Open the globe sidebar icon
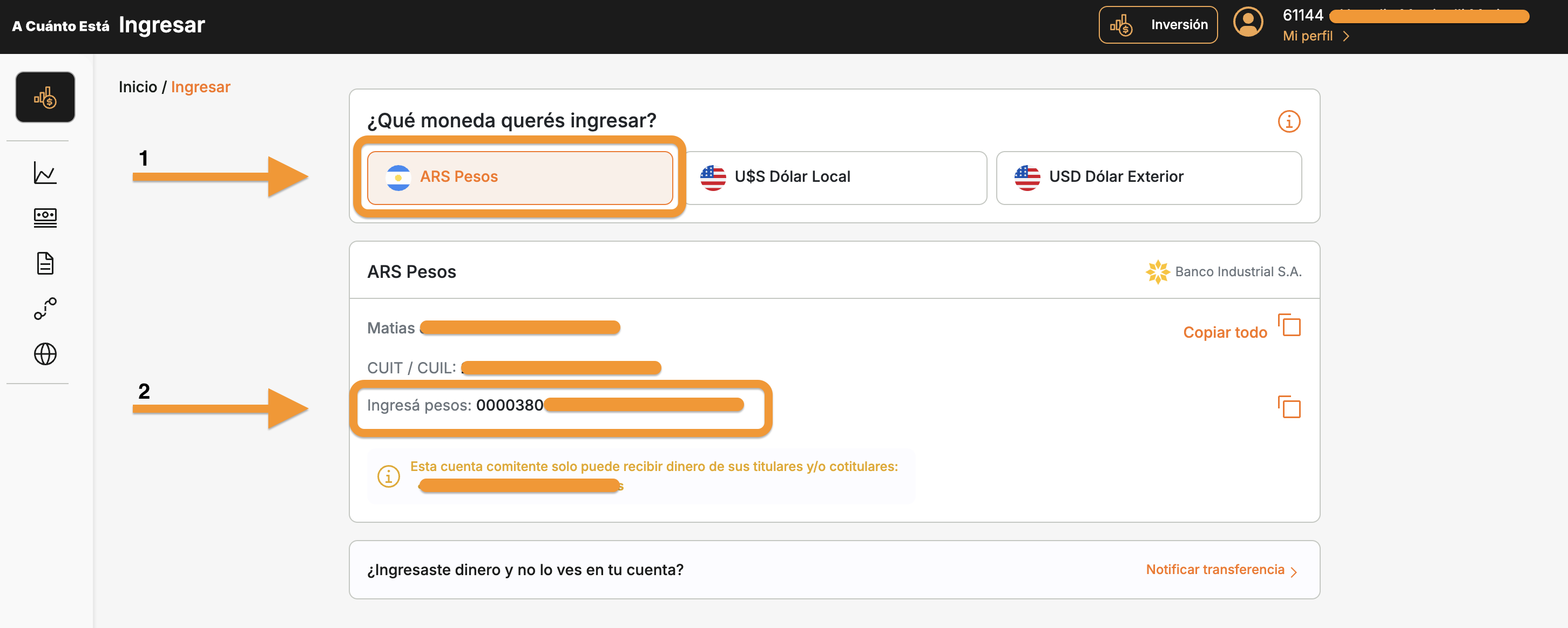The image size is (1568, 628). tap(45, 354)
